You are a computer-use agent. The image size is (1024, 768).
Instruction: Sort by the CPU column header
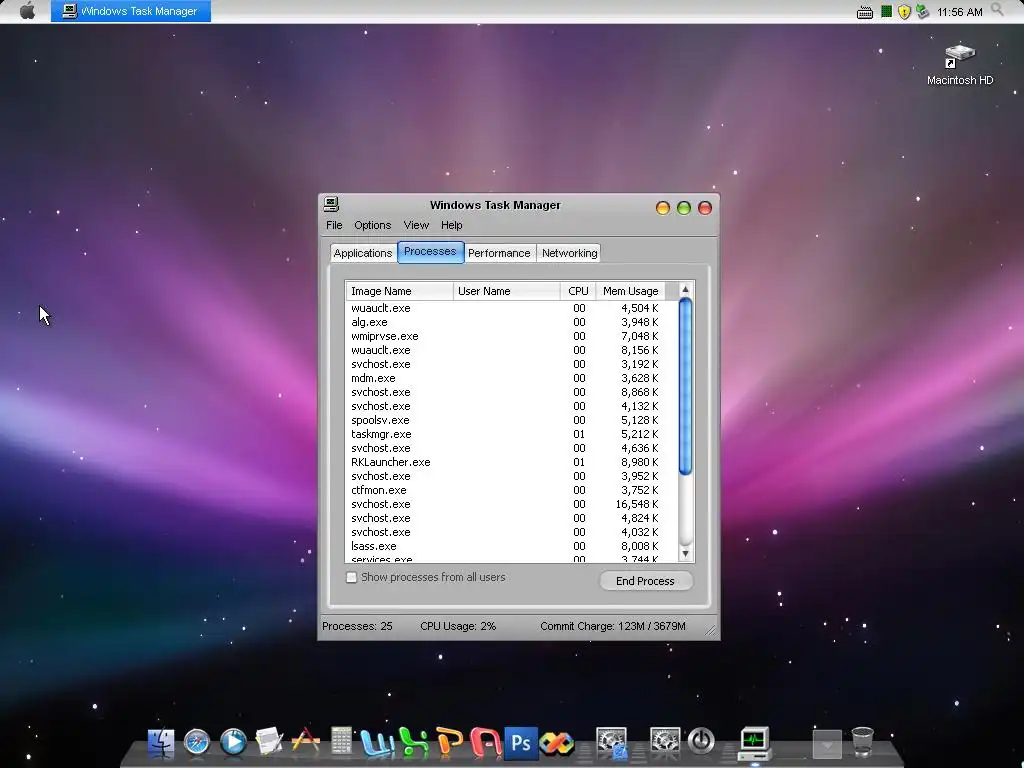578,291
